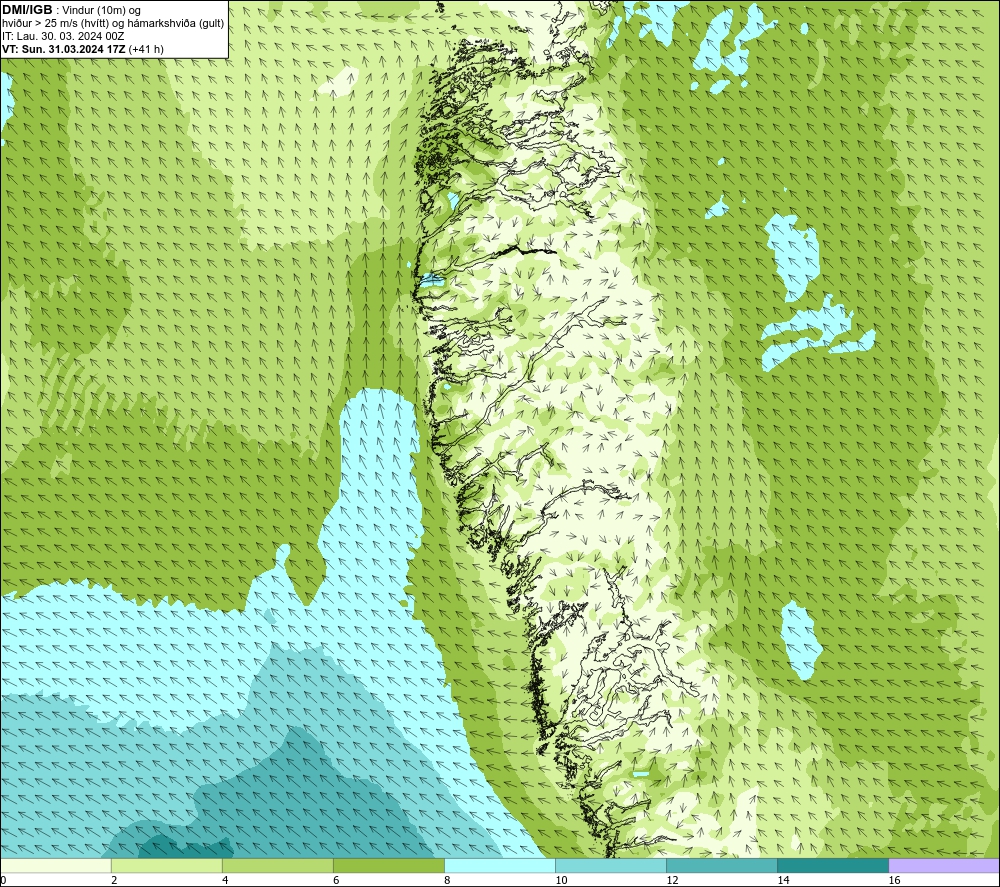Click the dark teal 14–16 m/s legend swatch

(x=832, y=865)
